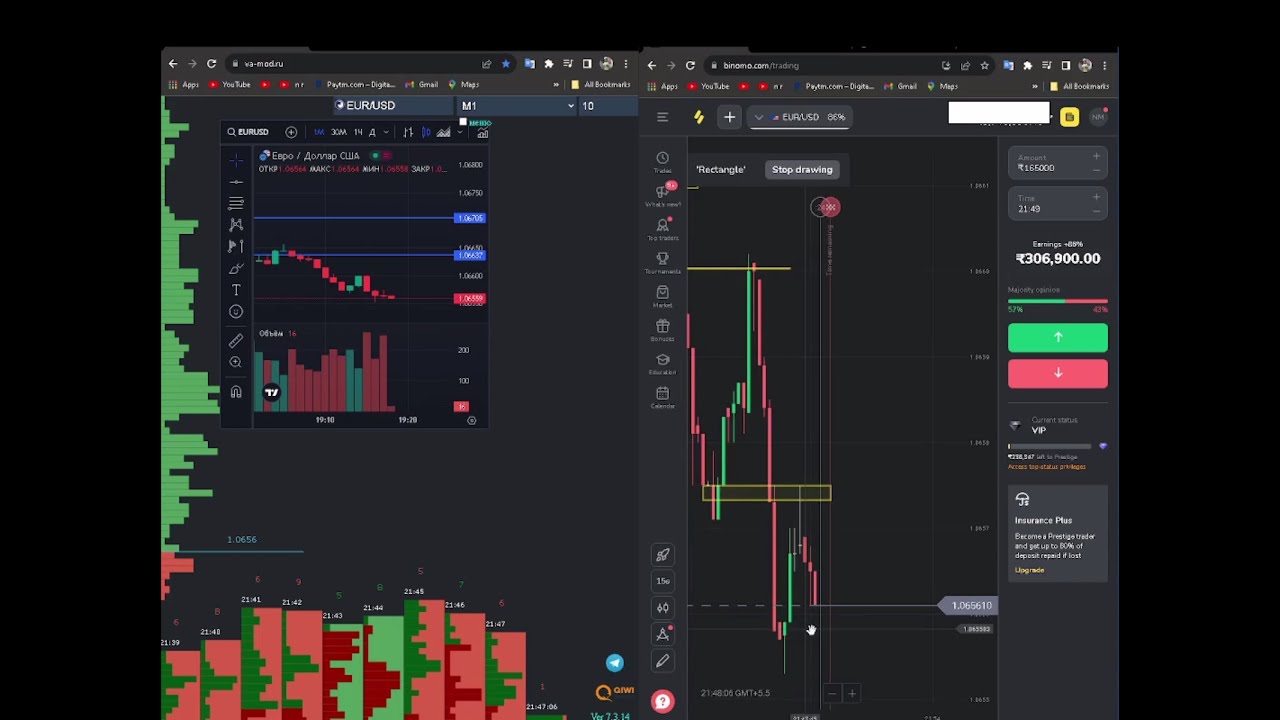The image size is (1280, 720).
Task: Activate the zoom-in magnifier tool
Action: [236, 362]
